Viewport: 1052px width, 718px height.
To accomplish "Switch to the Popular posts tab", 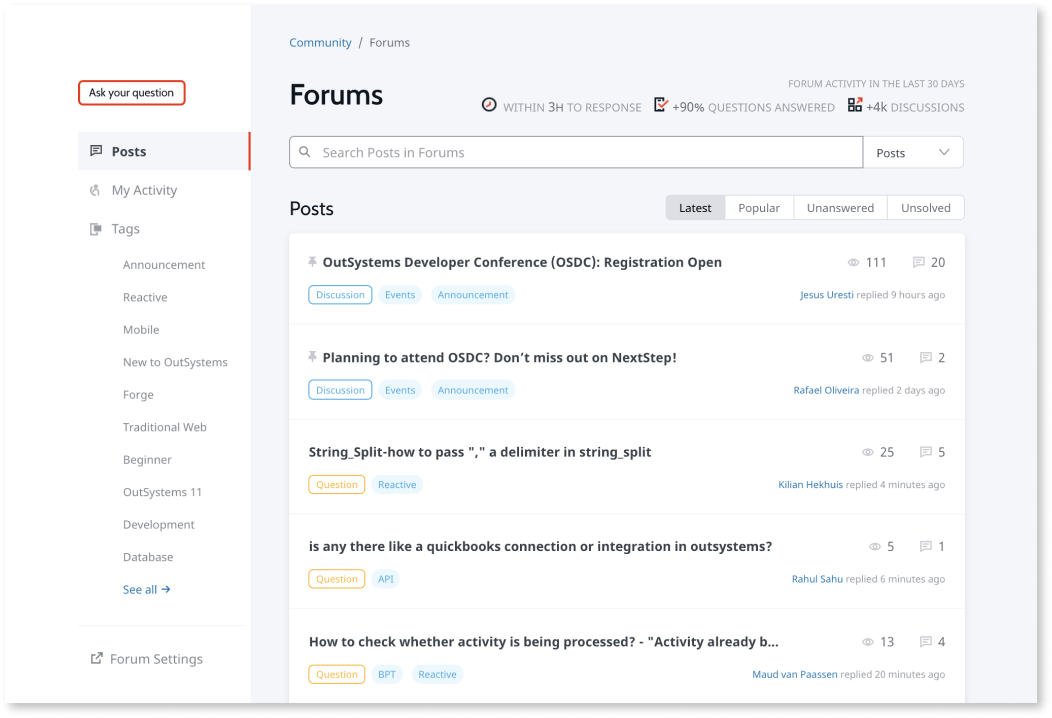I will [x=759, y=208].
